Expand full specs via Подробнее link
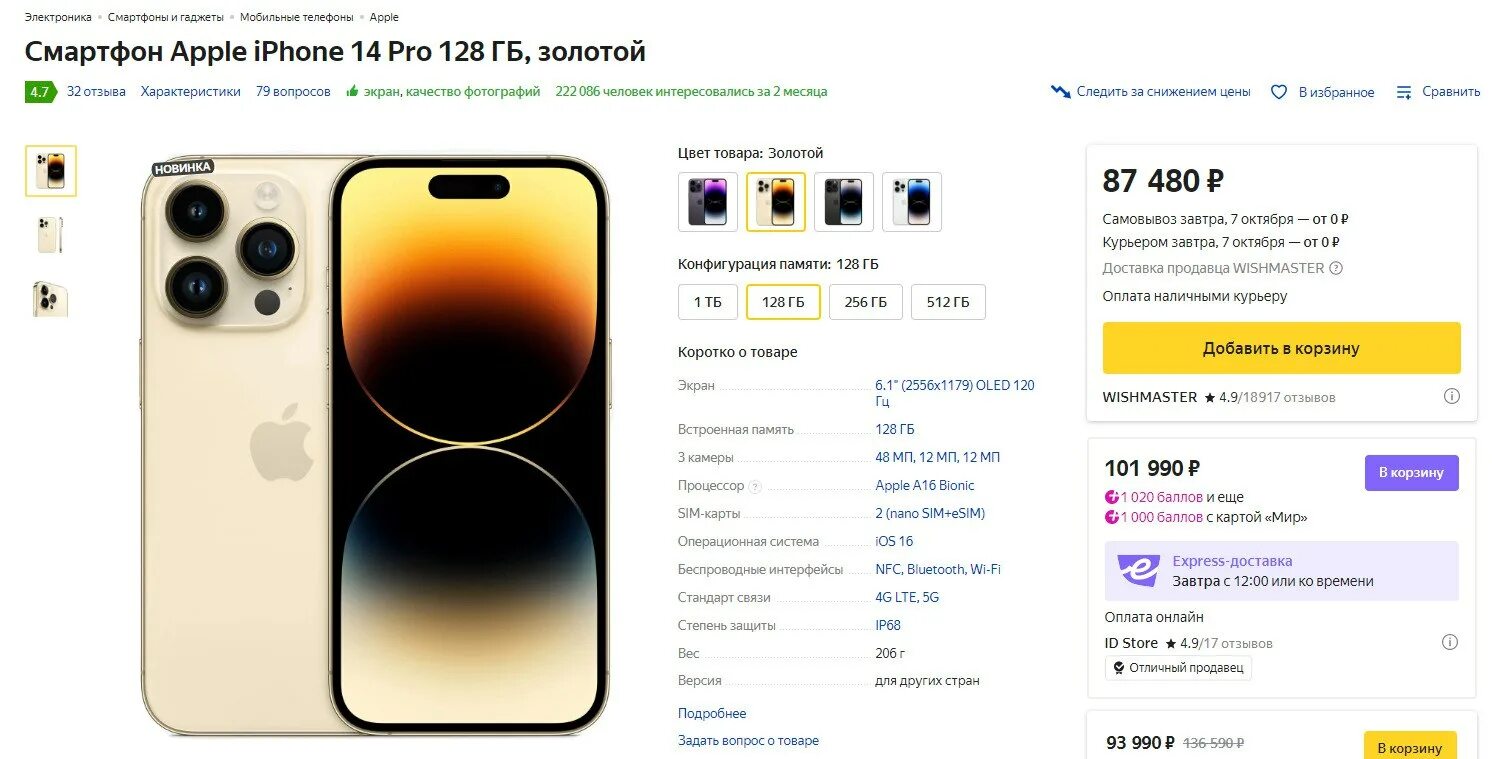The height and width of the screenshot is (759, 1492). coord(712,713)
